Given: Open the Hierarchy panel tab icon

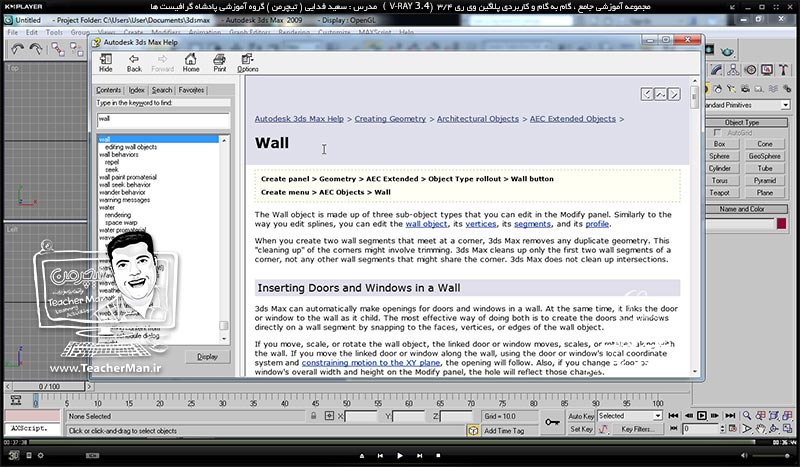Looking at the screenshot, I should [733, 69].
